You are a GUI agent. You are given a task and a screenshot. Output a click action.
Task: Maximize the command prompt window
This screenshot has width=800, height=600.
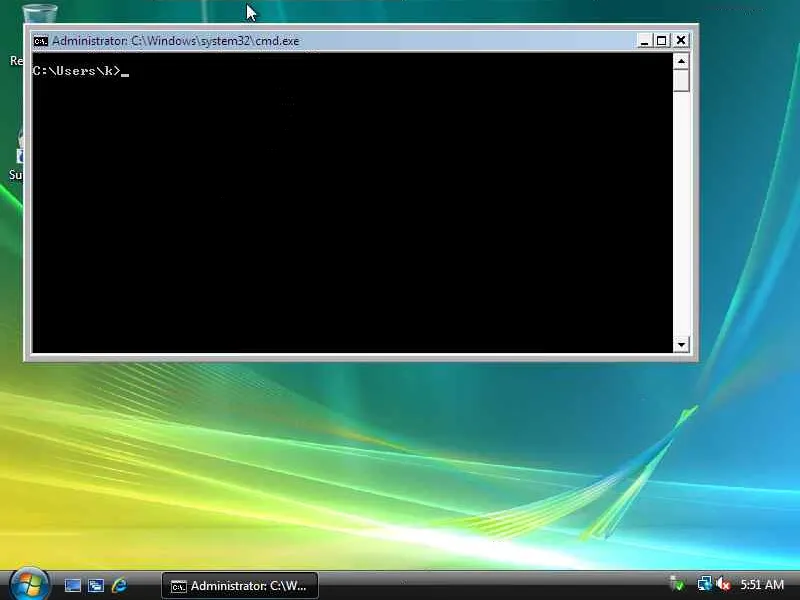(x=662, y=40)
